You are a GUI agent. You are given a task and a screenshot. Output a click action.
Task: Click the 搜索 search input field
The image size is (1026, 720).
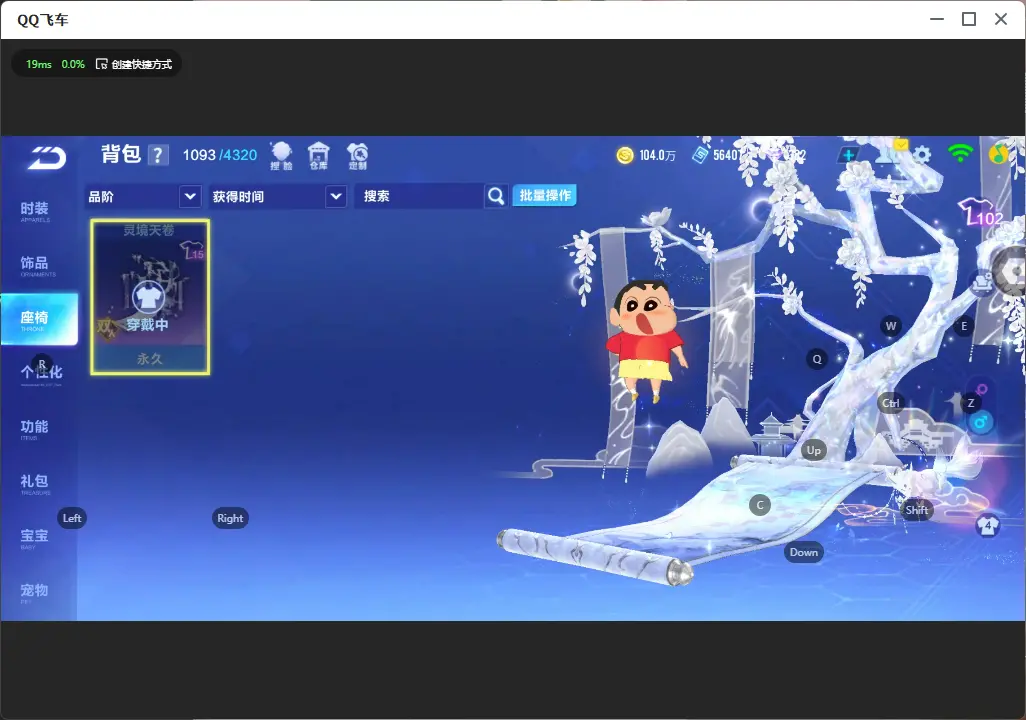point(419,196)
